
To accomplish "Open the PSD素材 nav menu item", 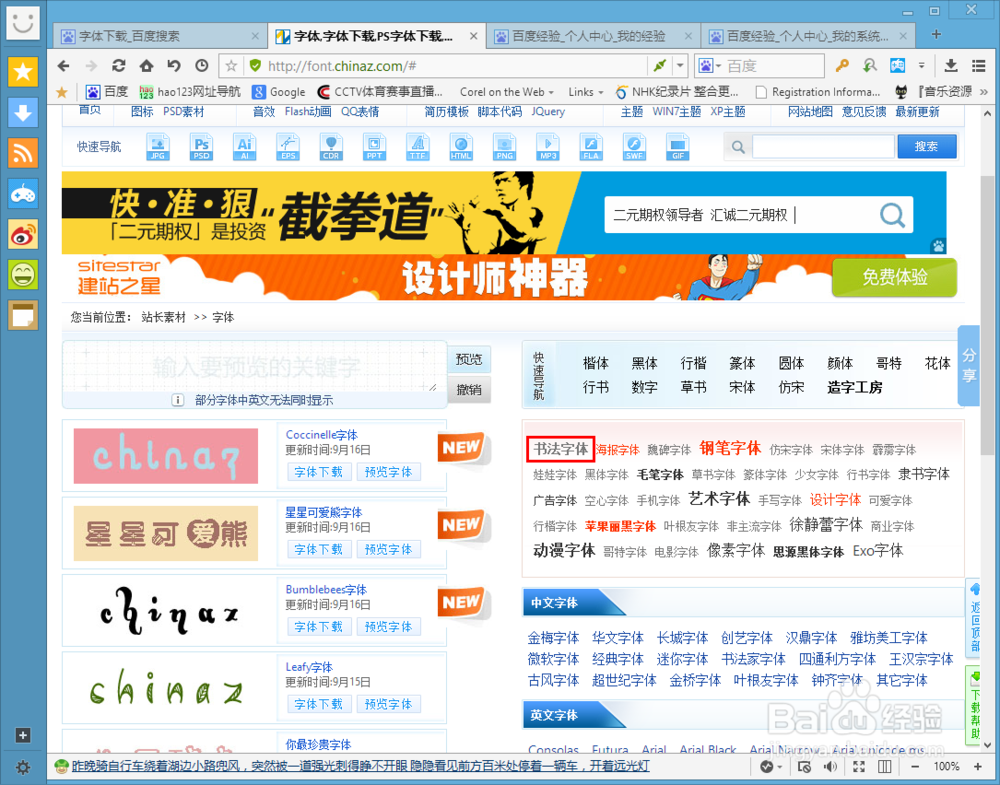I will [184, 112].
